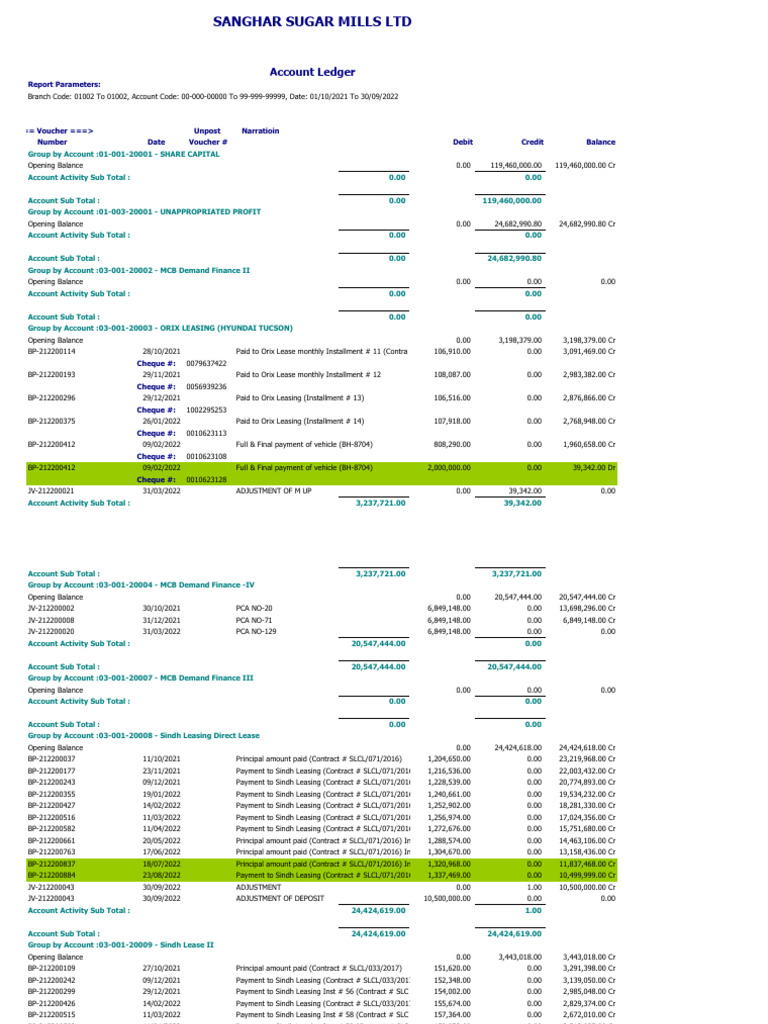
Task: Select narration ADJUSTMENT OF M UP
Action: click(274, 490)
